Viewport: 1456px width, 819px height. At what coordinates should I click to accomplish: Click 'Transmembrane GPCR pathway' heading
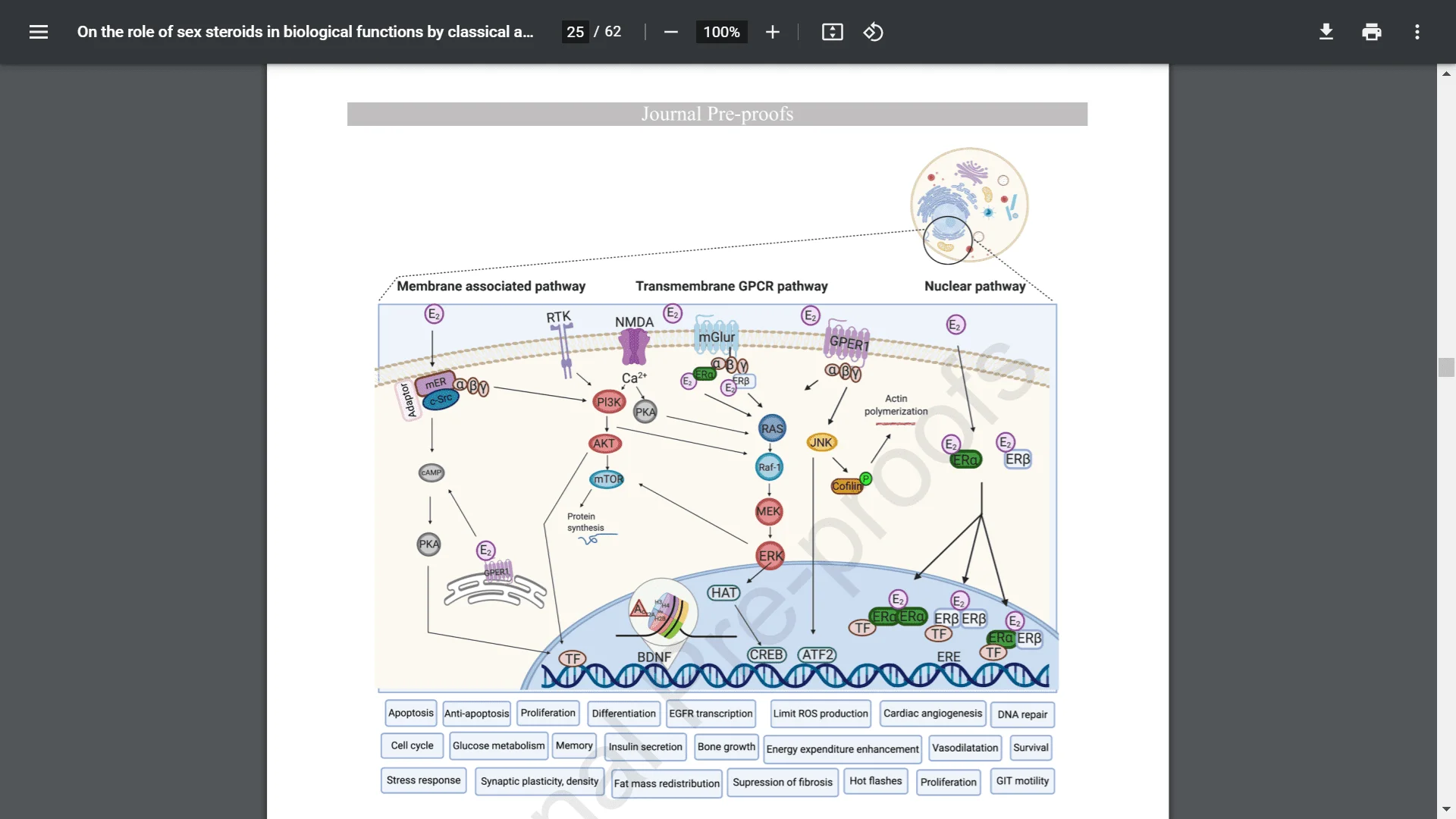pos(731,286)
